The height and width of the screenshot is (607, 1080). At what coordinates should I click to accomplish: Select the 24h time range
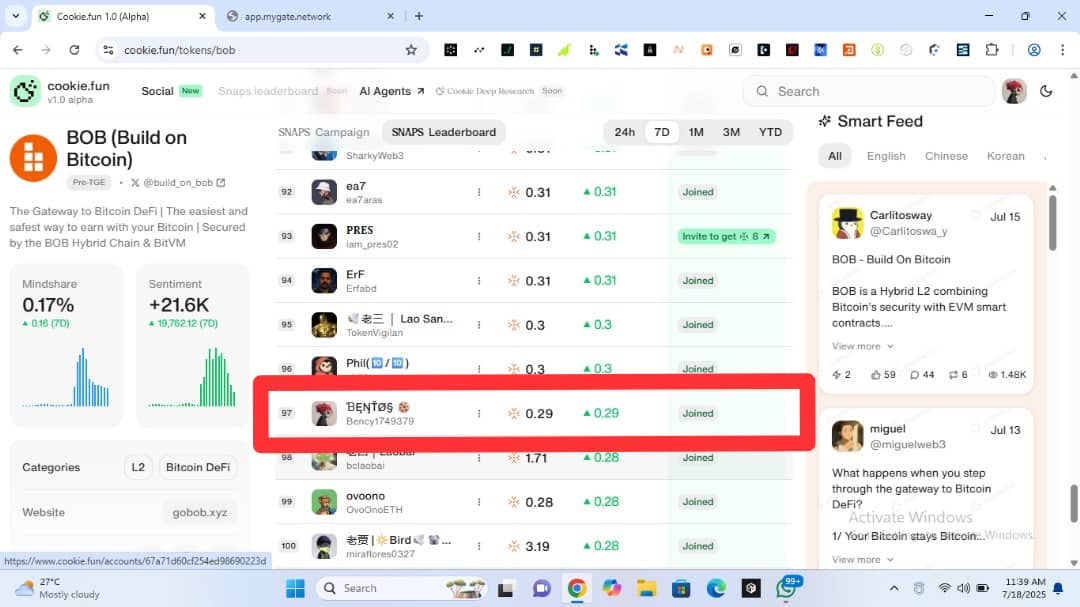[625, 132]
